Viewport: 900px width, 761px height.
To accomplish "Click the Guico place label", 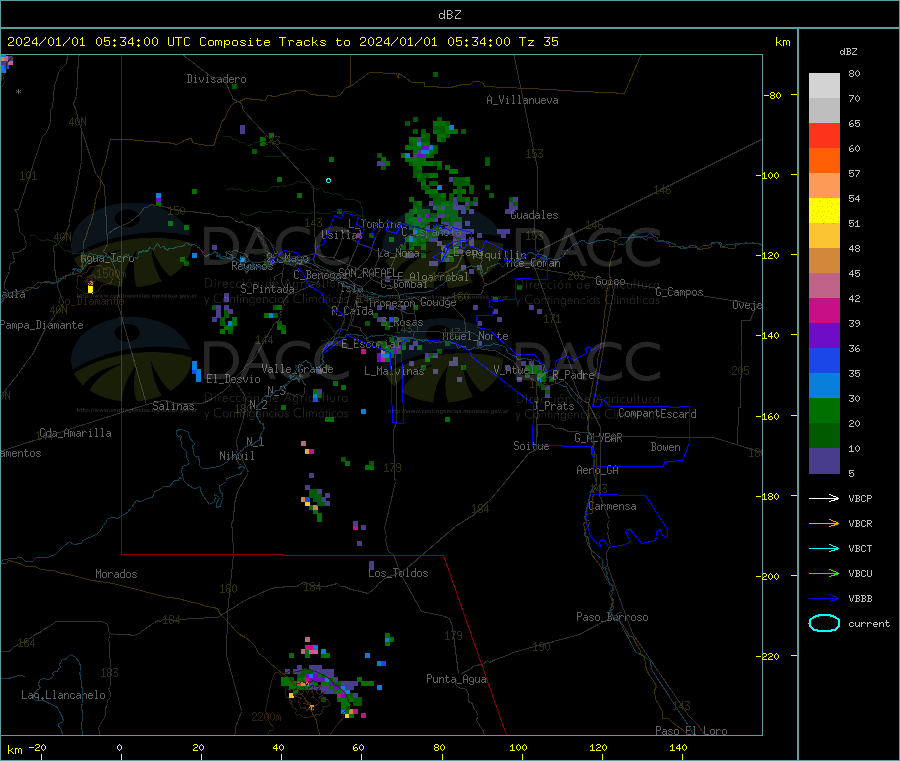I will [x=610, y=281].
